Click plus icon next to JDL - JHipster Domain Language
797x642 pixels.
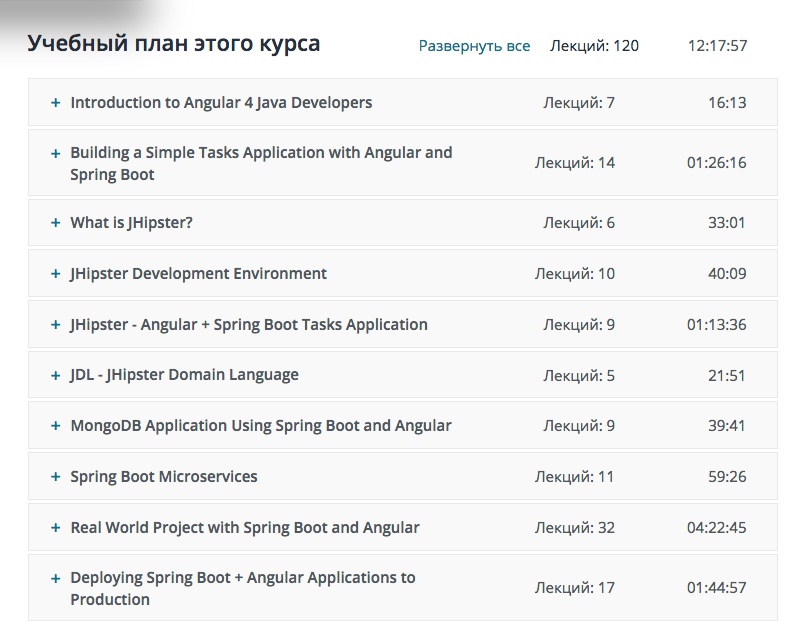point(56,375)
